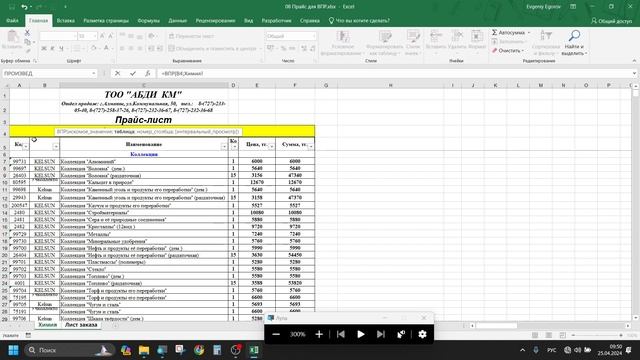Open the Формулы tab
This screenshot has width=640, height=360.
[149, 20]
